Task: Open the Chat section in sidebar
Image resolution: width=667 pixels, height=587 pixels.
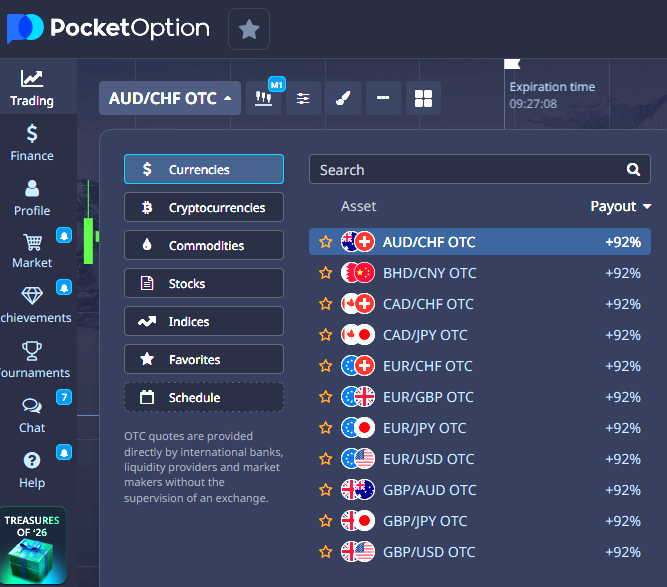Action: click(32, 415)
